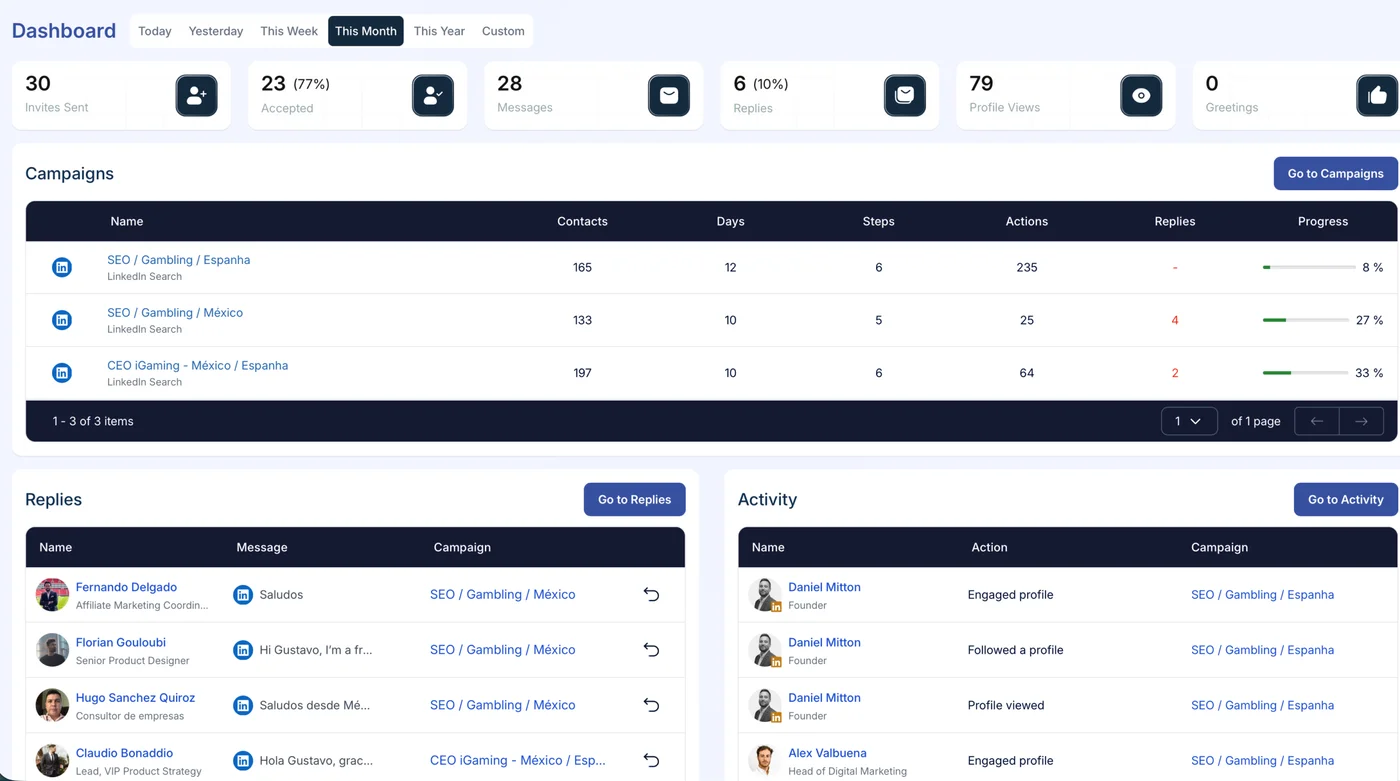Click the 33 % progress bar
This screenshot has height=781, width=1400.
[1306, 373]
